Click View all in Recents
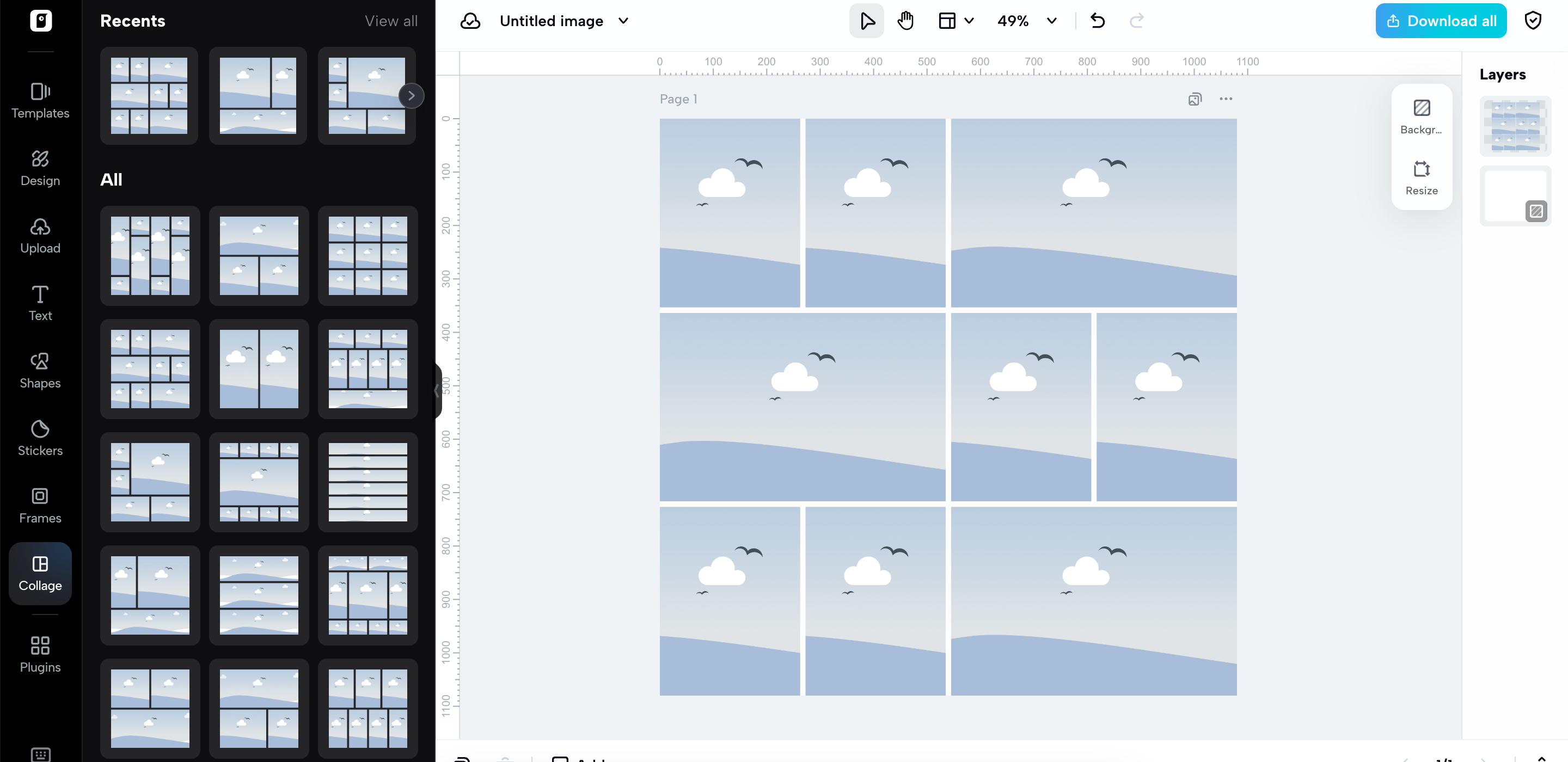Screen dimensions: 1568x762 click(391, 21)
